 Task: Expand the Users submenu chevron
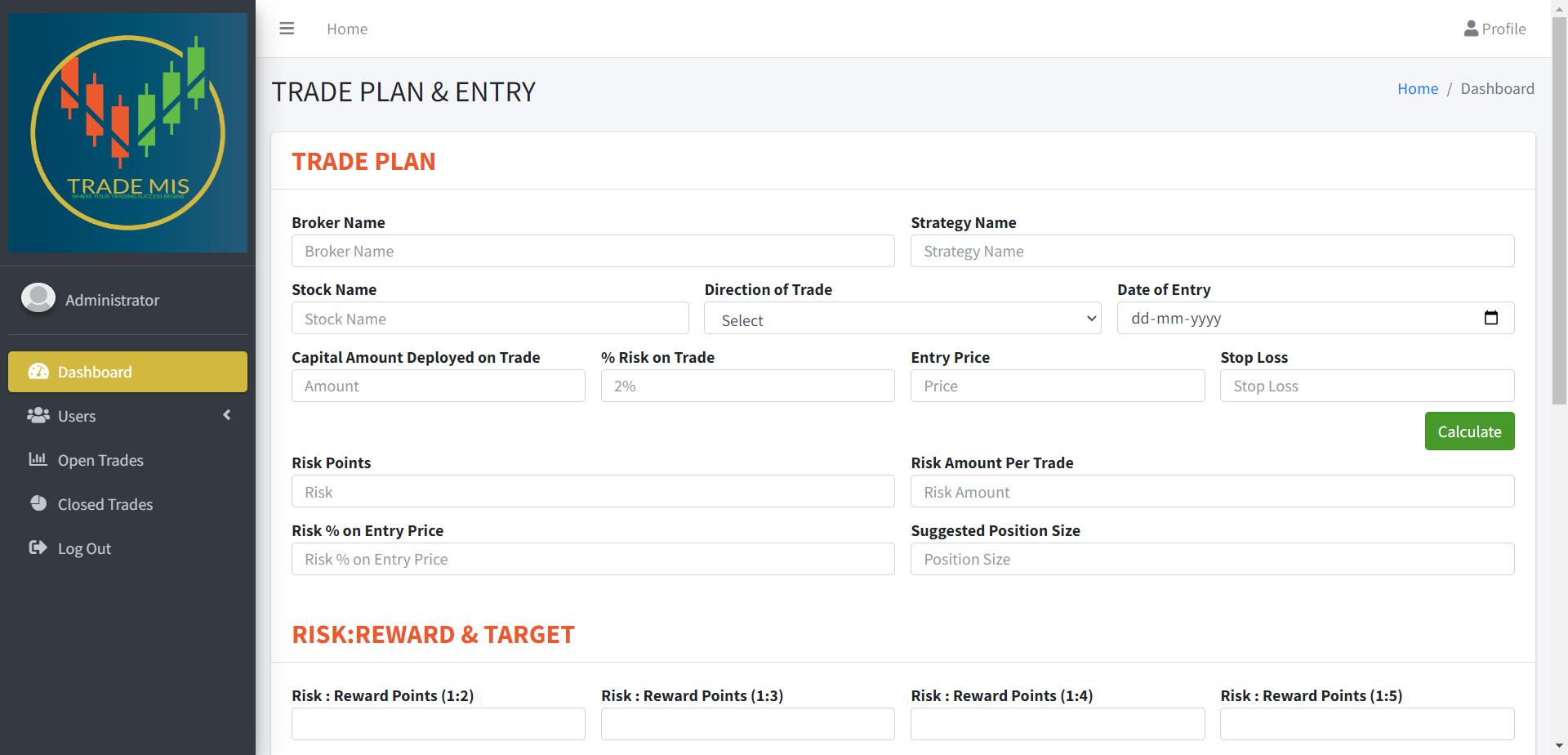click(x=227, y=415)
